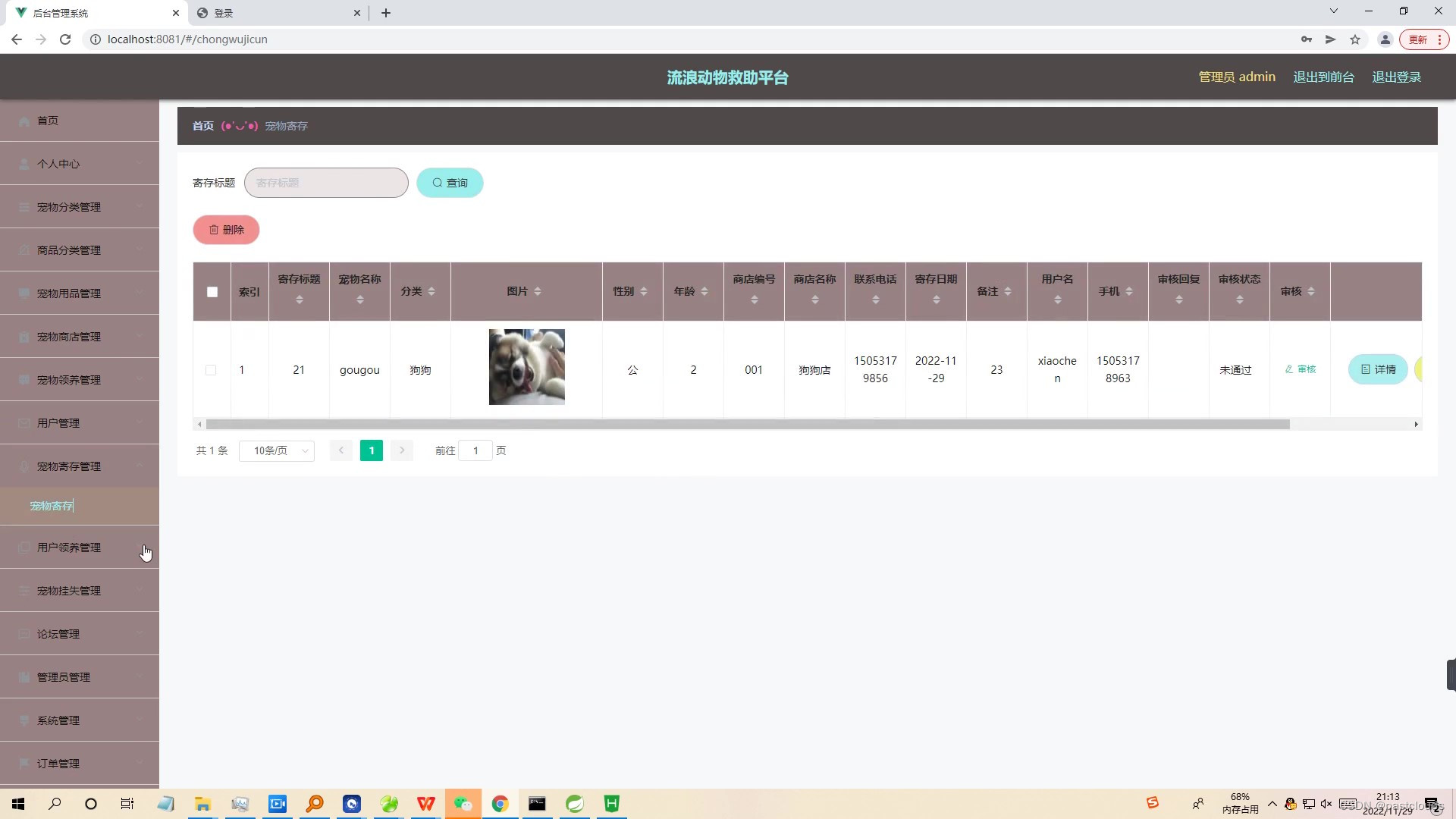Click the 订单管理 flag icon
The image size is (1456, 819).
pos(24,764)
